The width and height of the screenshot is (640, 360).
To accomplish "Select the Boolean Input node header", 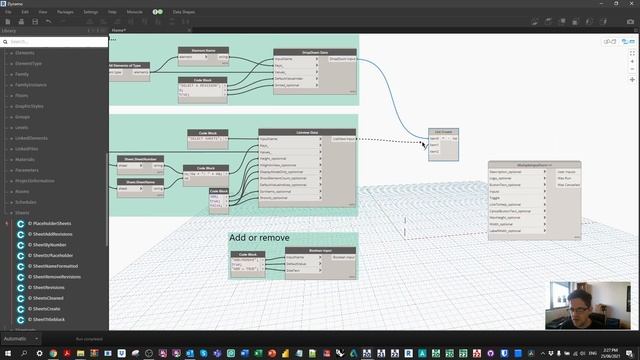I will tap(320, 251).
